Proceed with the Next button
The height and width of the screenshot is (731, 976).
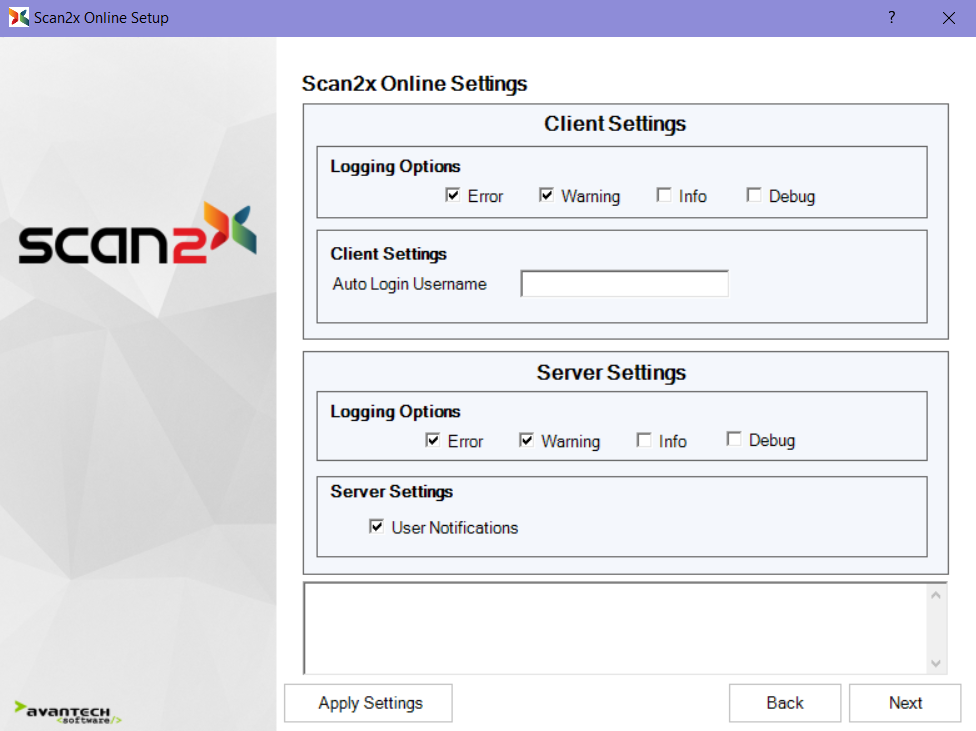[x=905, y=703]
